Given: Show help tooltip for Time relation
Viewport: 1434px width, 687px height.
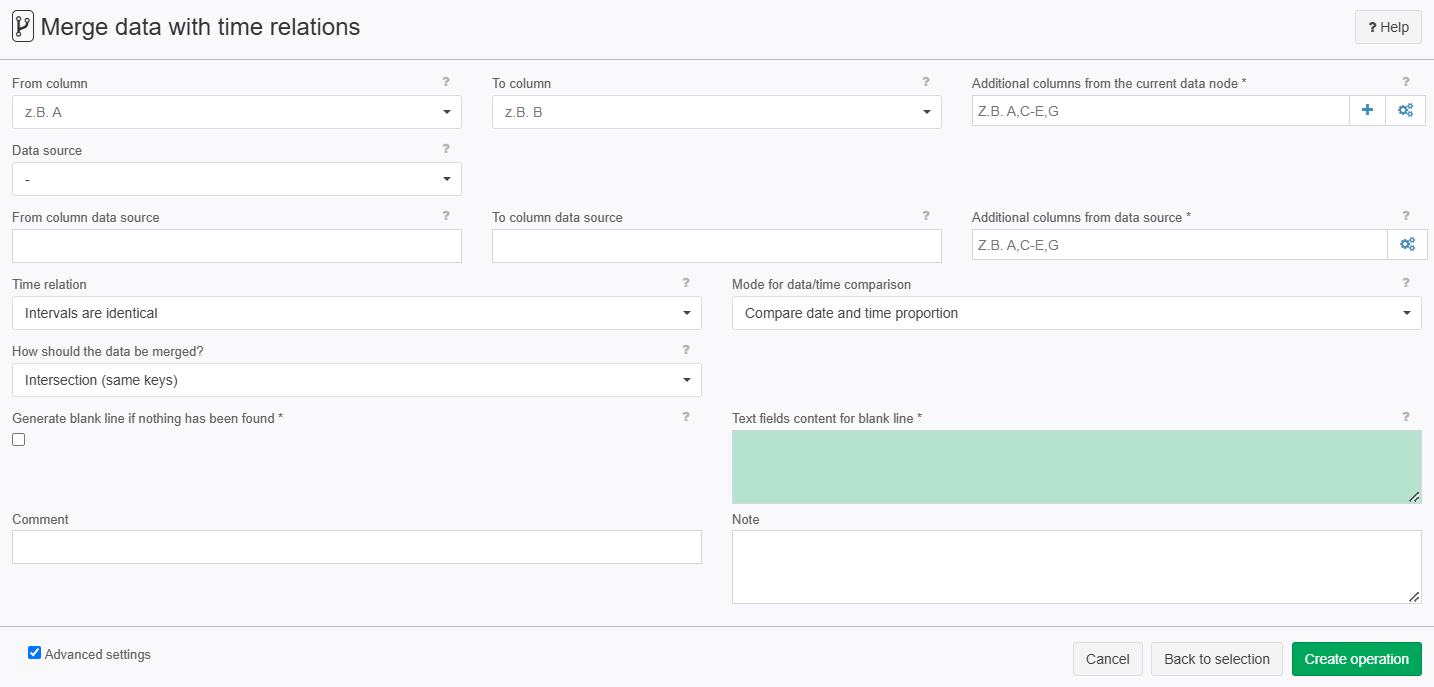Looking at the screenshot, I should [x=686, y=283].
